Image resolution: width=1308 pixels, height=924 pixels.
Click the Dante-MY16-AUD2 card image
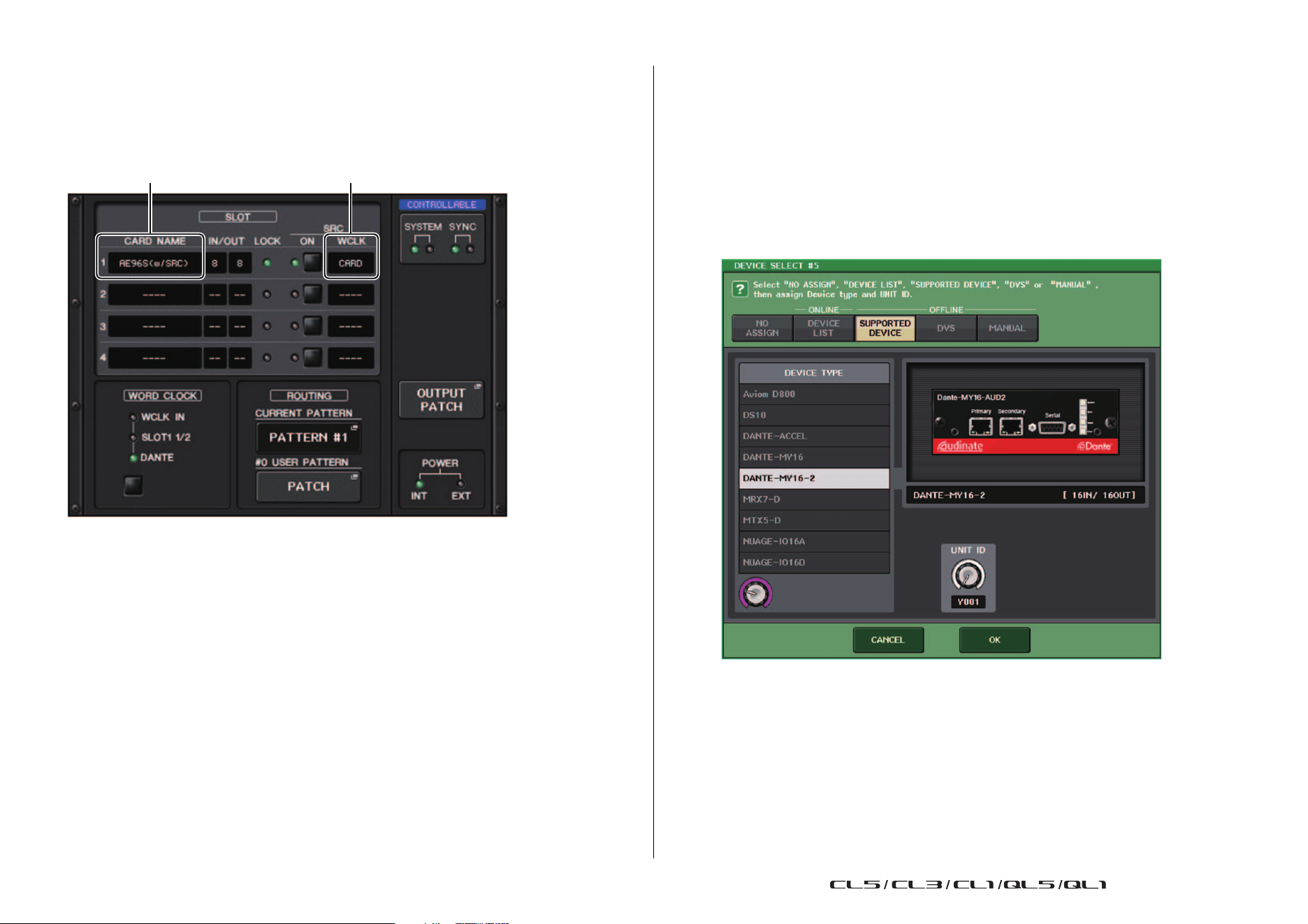click(x=1025, y=423)
